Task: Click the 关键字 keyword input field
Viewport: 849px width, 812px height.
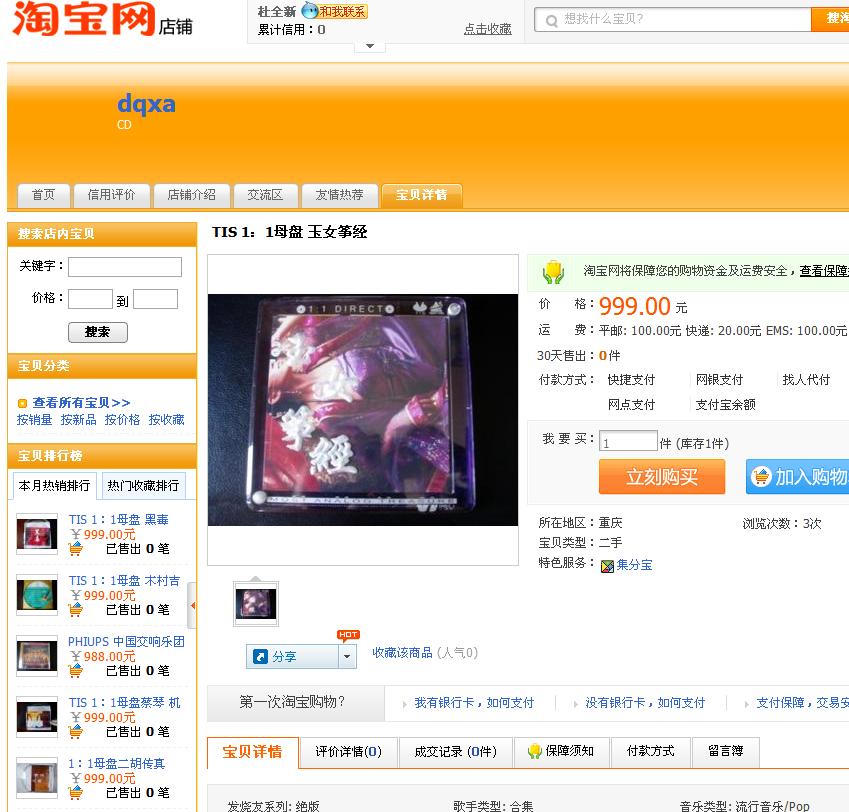Action: point(125,267)
